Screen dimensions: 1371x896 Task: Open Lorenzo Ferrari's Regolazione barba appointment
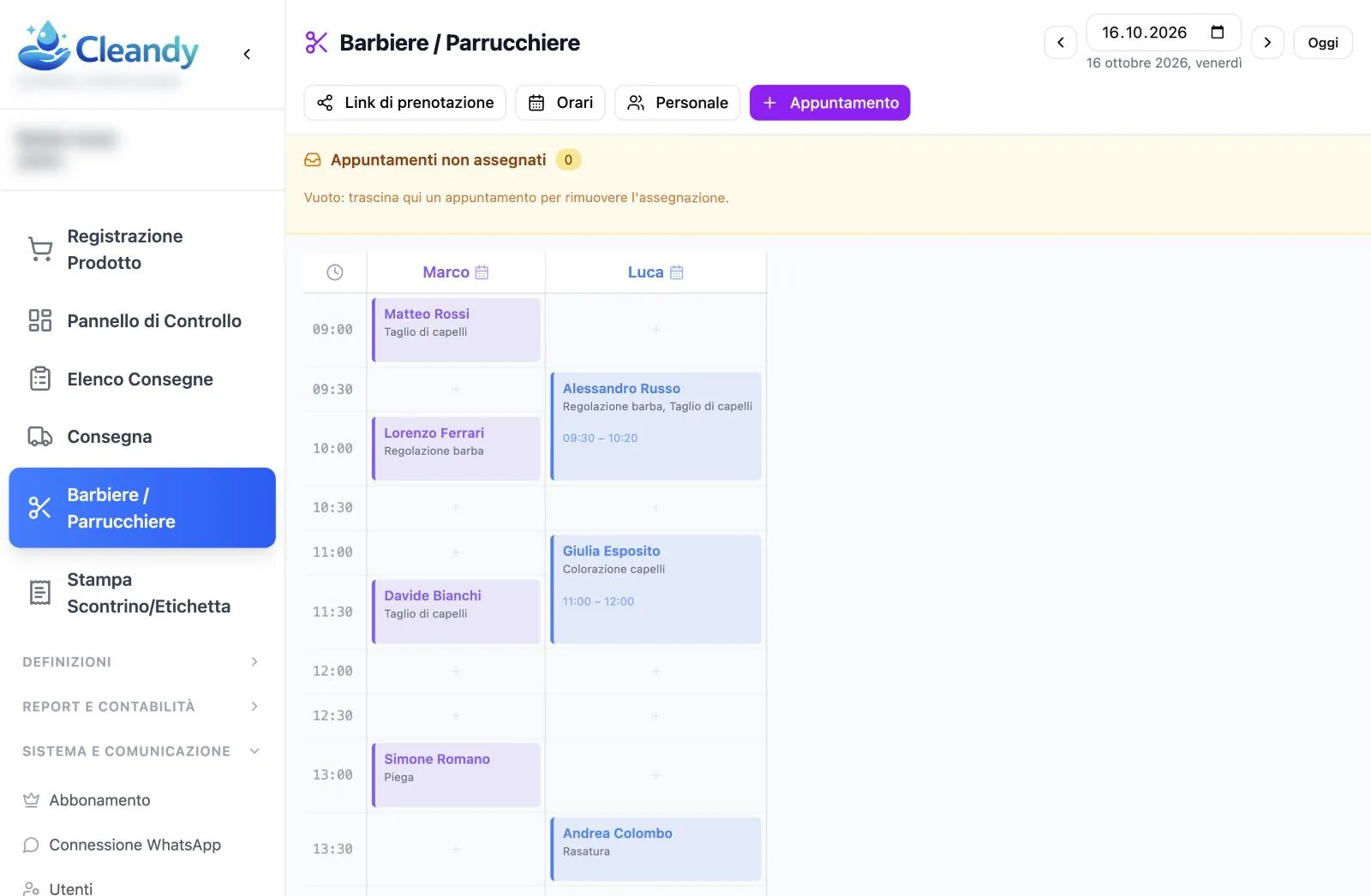456,448
